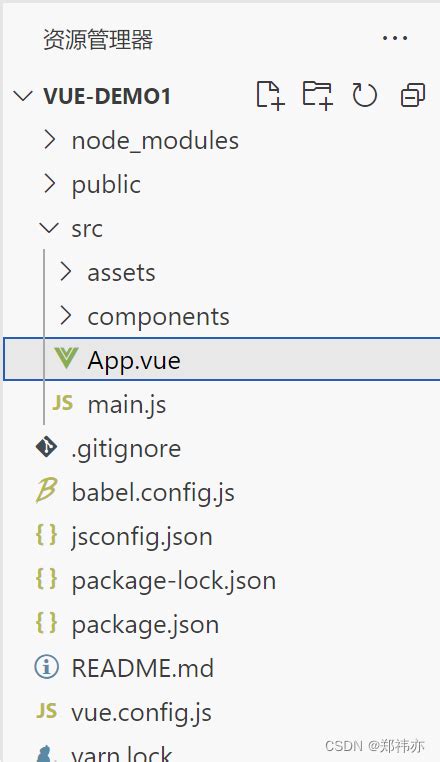Click the info icon beside README.md
Image resolution: width=440 pixels, height=762 pixels.
(47, 667)
